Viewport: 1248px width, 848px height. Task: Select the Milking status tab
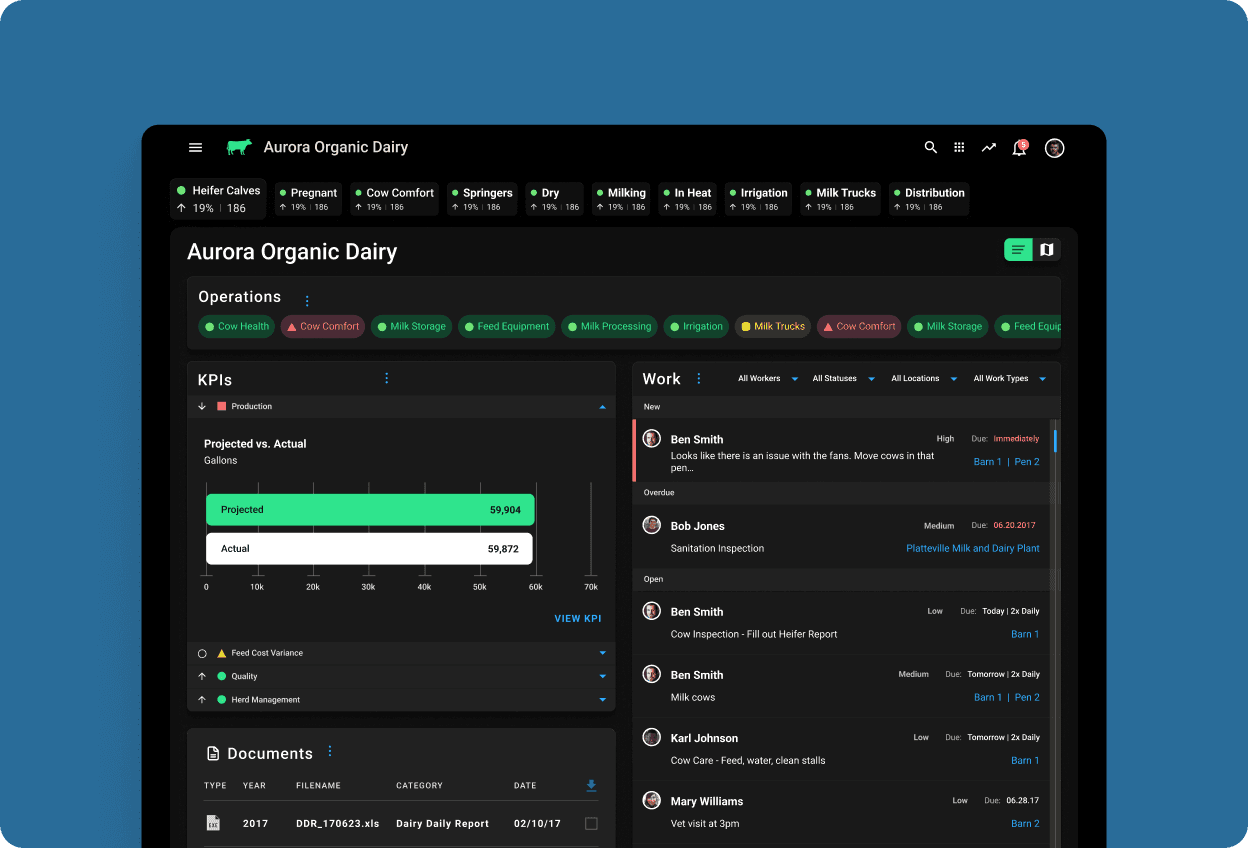[621, 199]
